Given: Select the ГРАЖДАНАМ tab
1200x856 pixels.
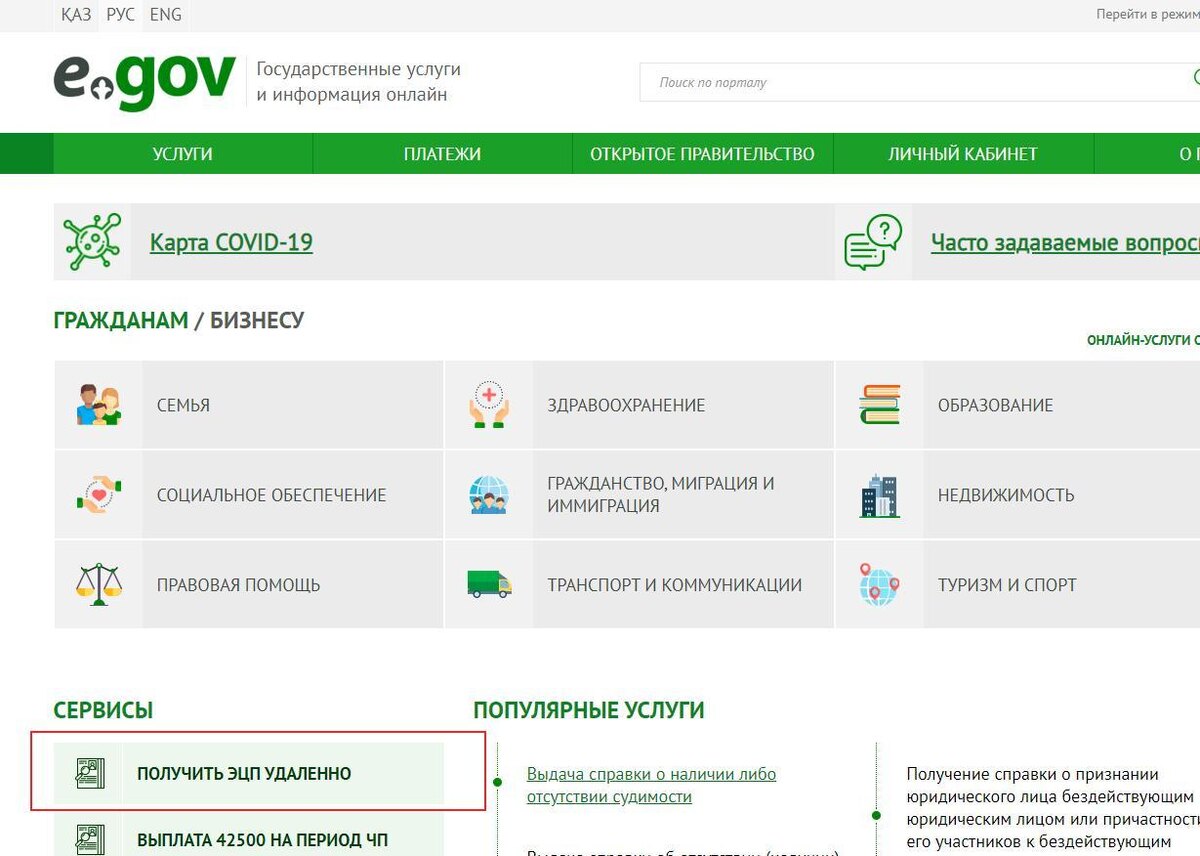Looking at the screenshot, I should [x=121, y=320].
